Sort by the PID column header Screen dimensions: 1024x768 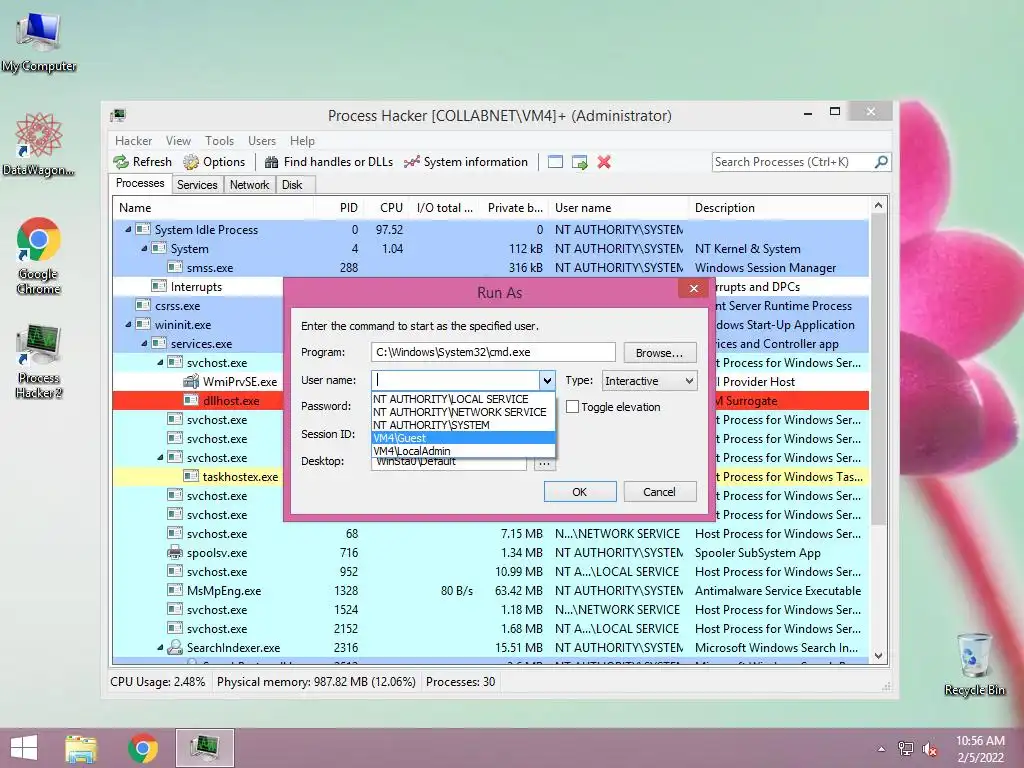pos(338,208)
